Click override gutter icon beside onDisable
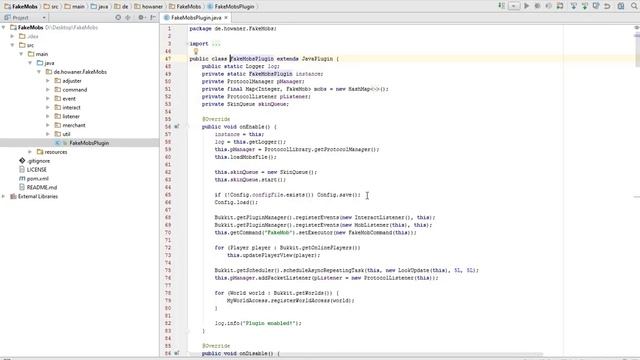This screenshot has width=640, height=360. (177, 353)
